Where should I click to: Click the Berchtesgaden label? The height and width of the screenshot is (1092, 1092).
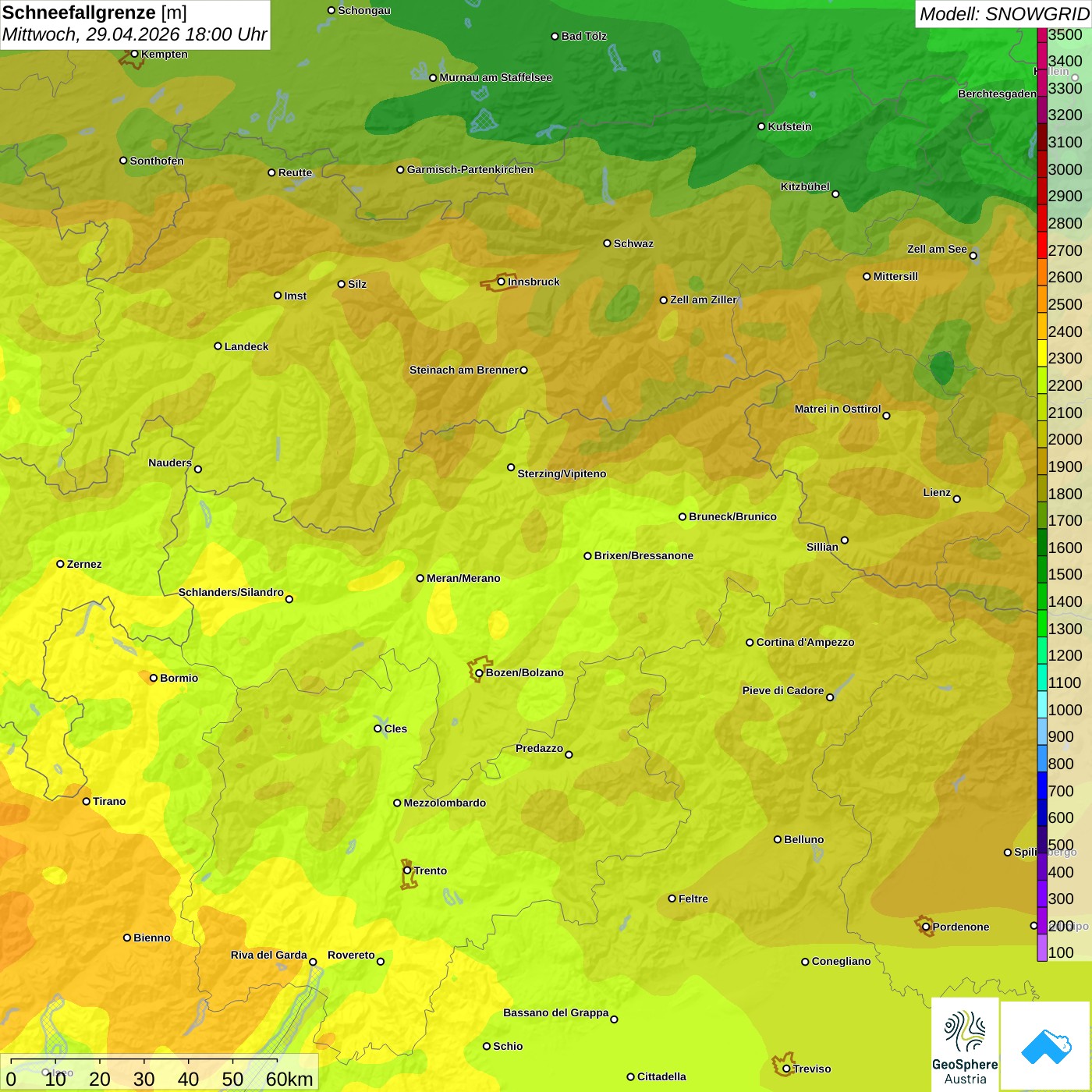coord(997,94)
